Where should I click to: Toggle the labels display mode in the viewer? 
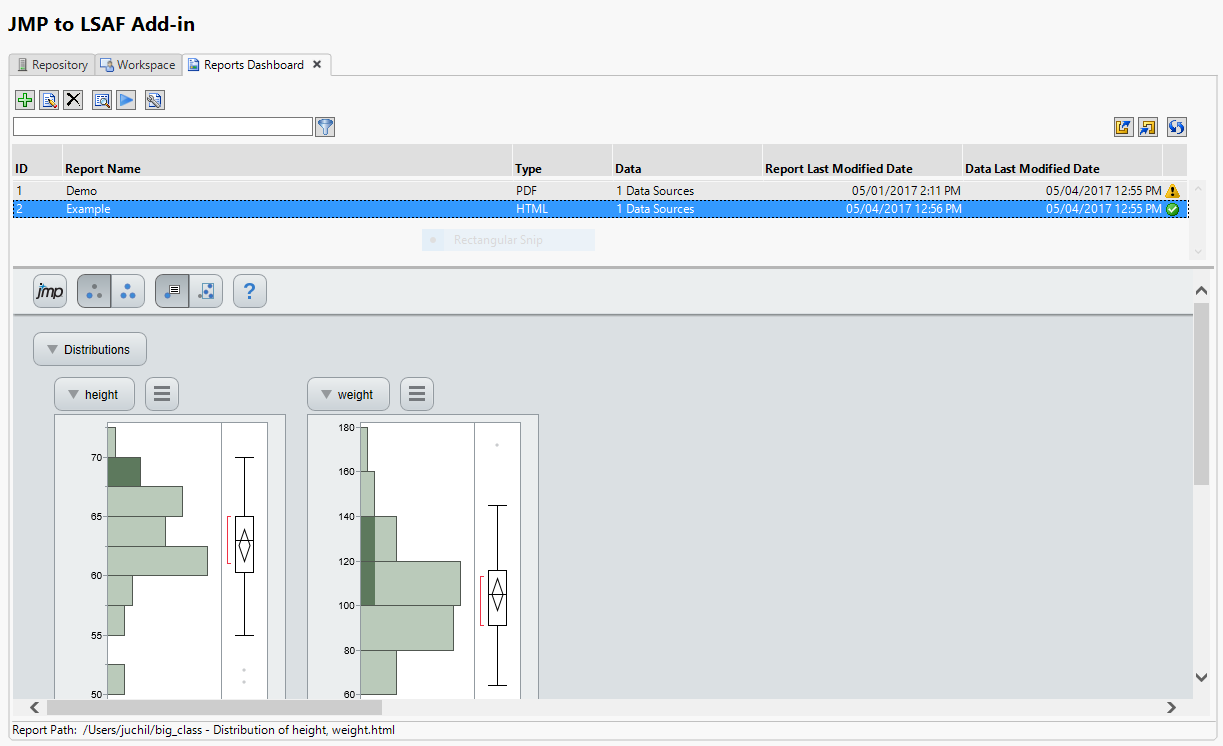coord(171,291)
